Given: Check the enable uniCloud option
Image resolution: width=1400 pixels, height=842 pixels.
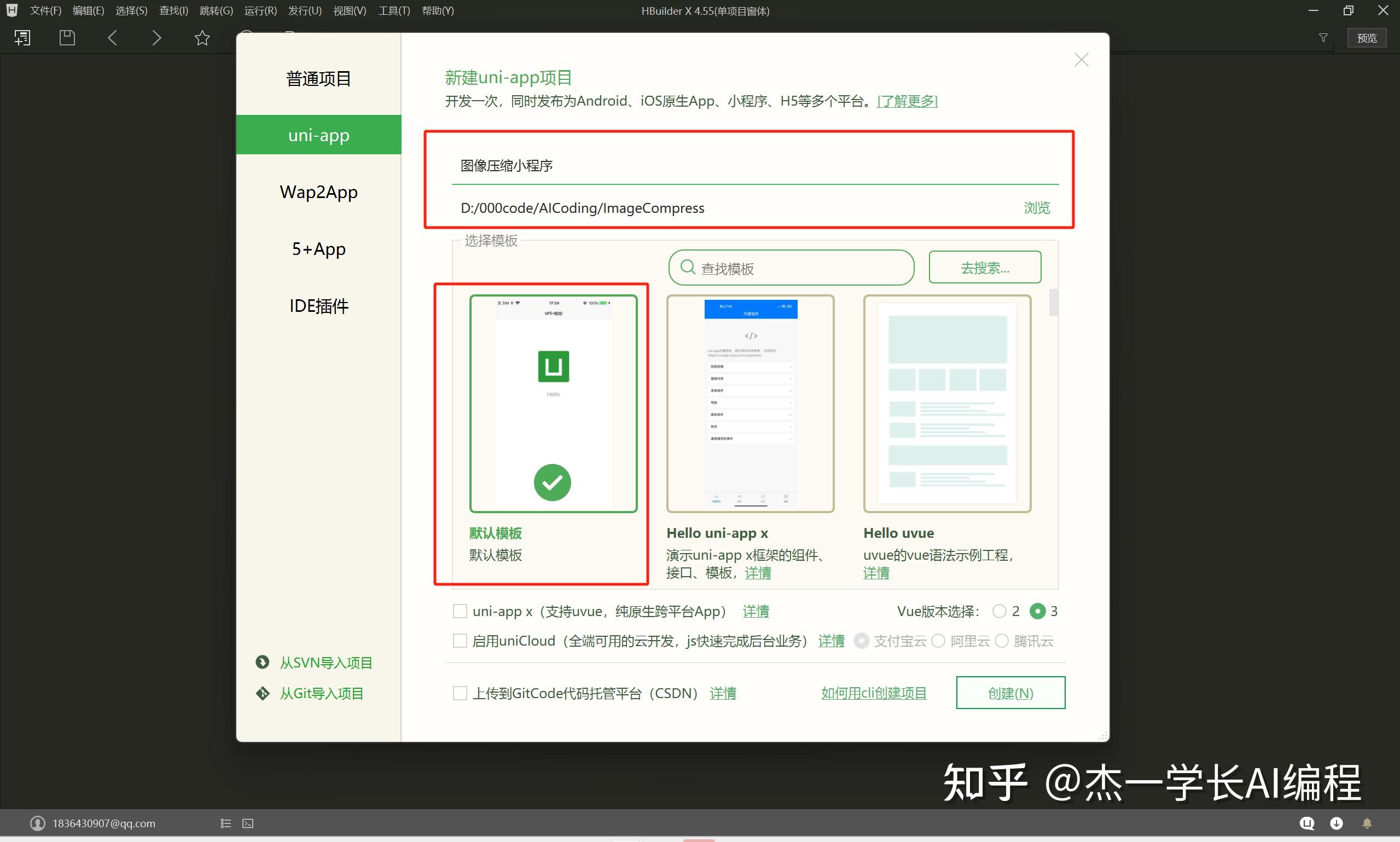Looking at the screenshot, I should (460, 641).
